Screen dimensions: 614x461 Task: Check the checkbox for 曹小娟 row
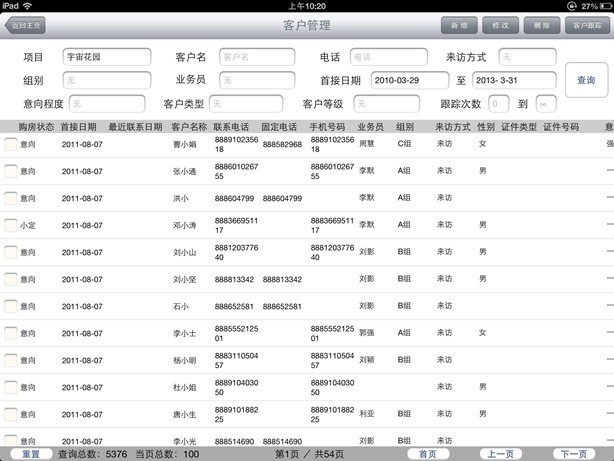click(10, 144)
